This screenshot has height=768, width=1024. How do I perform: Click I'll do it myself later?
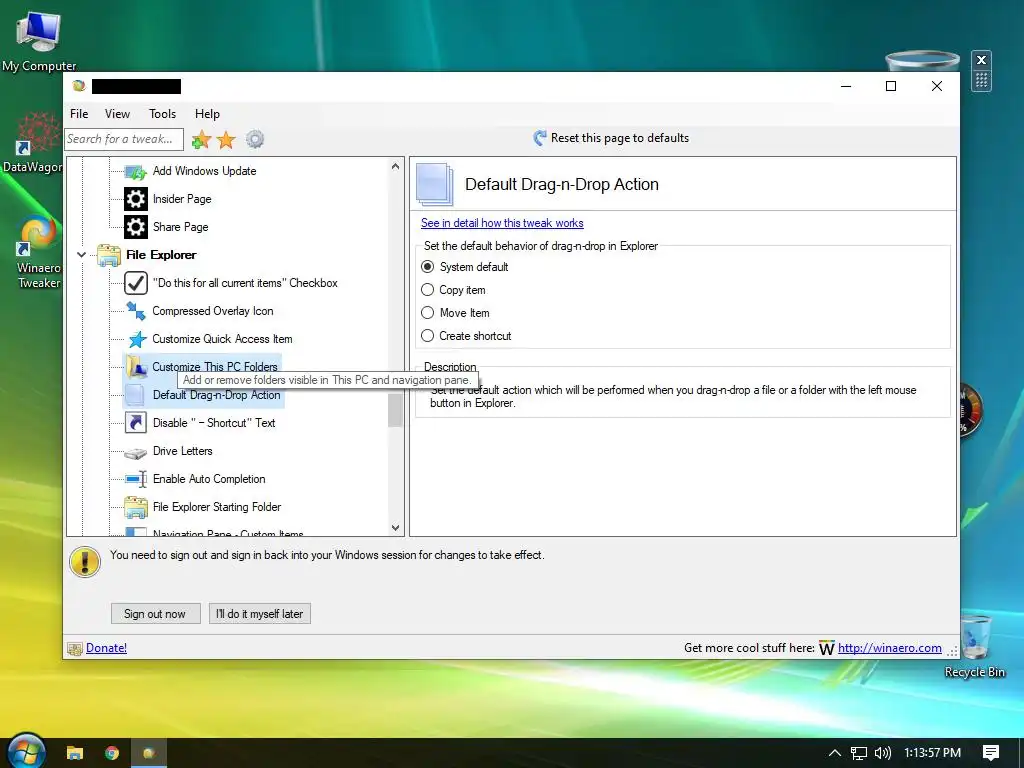click(259, 614)
